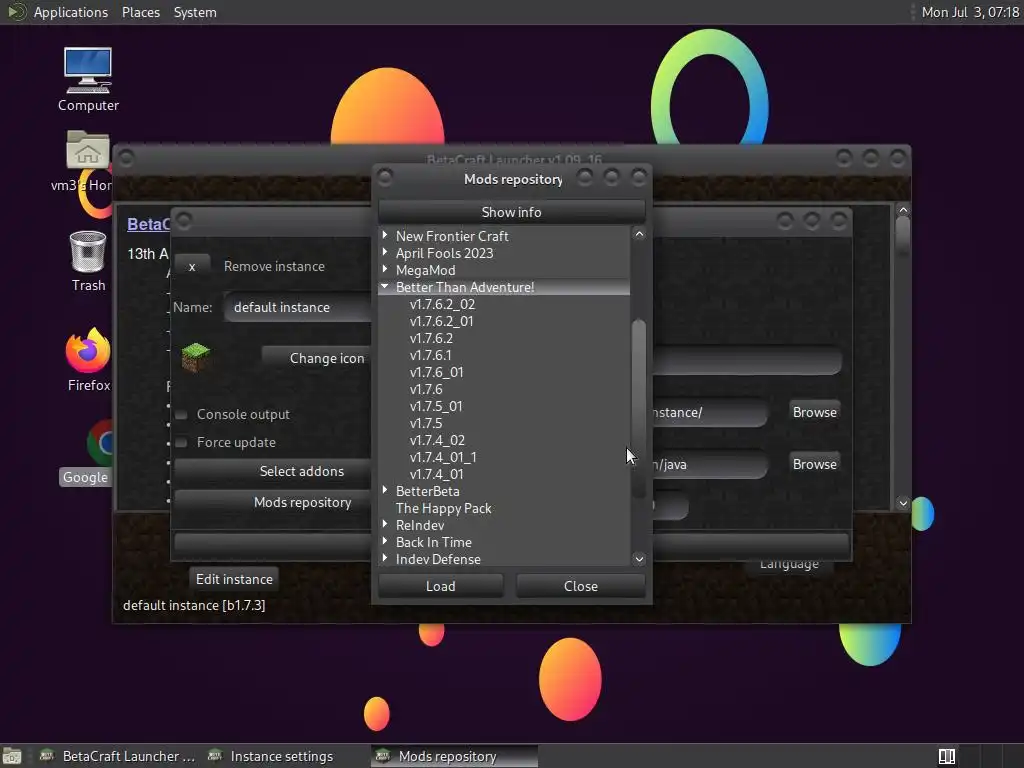Collapse the Better Than Adventure! entry
The height and width of the screenshot is (768, 1024).
click(x=385, y=286)
